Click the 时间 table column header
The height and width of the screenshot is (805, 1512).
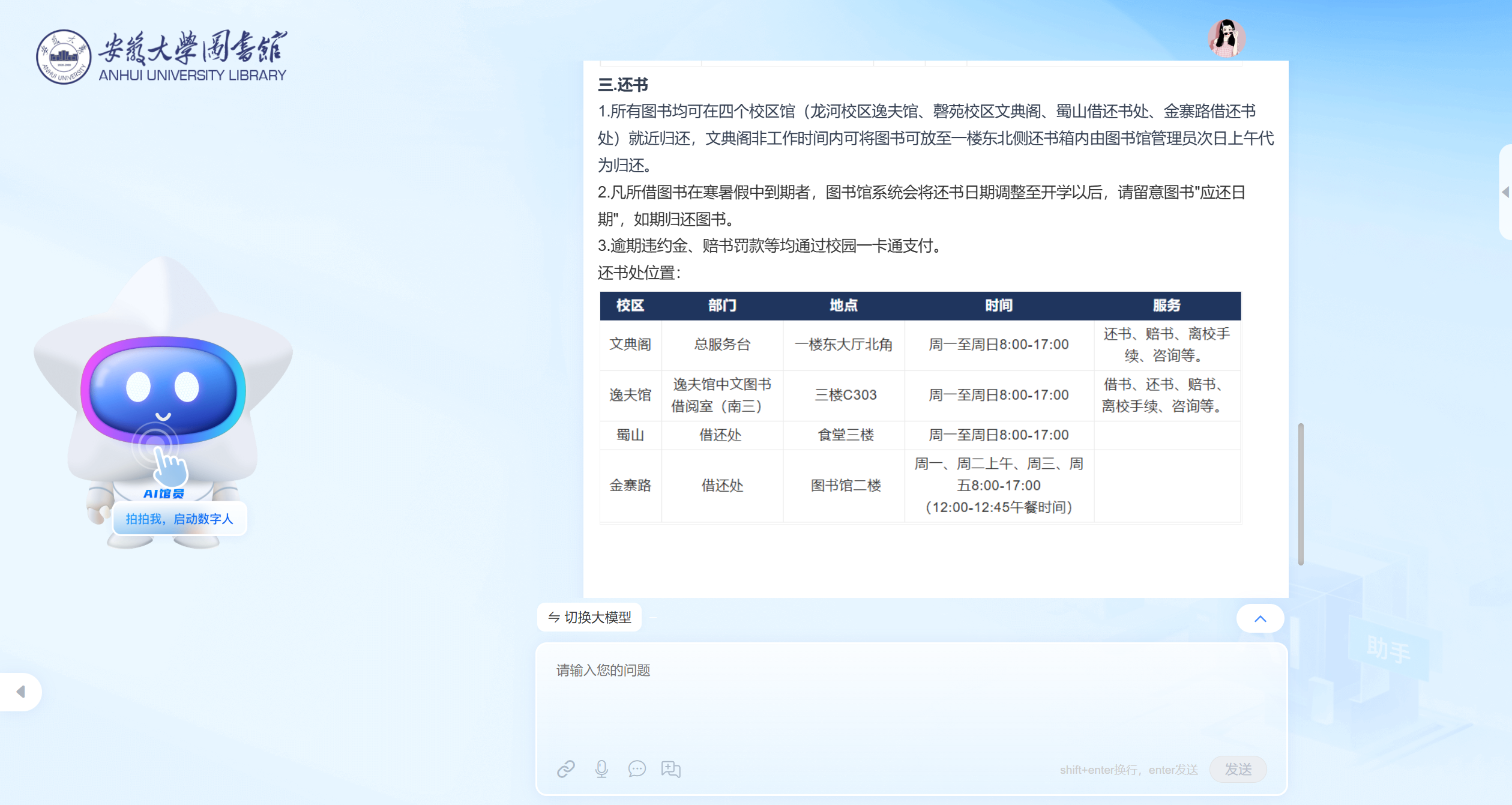(998, 306)
